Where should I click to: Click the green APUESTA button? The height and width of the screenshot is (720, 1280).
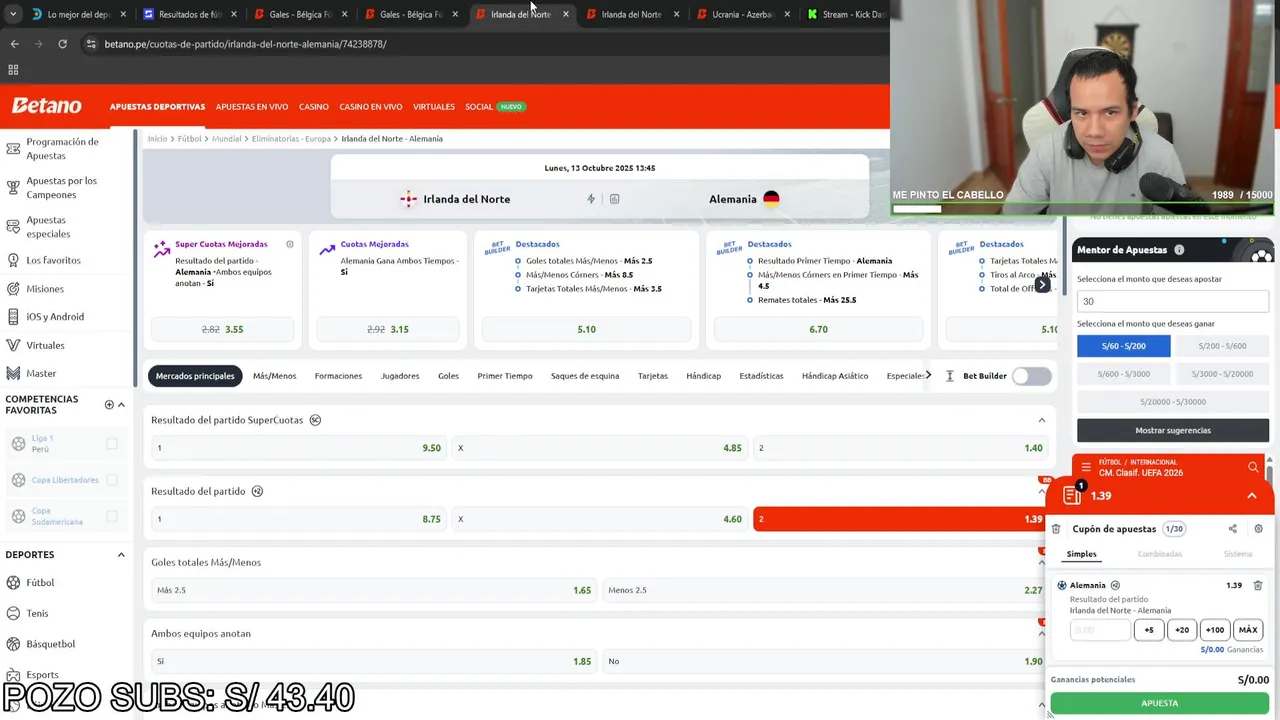(x=1160, y=703)
